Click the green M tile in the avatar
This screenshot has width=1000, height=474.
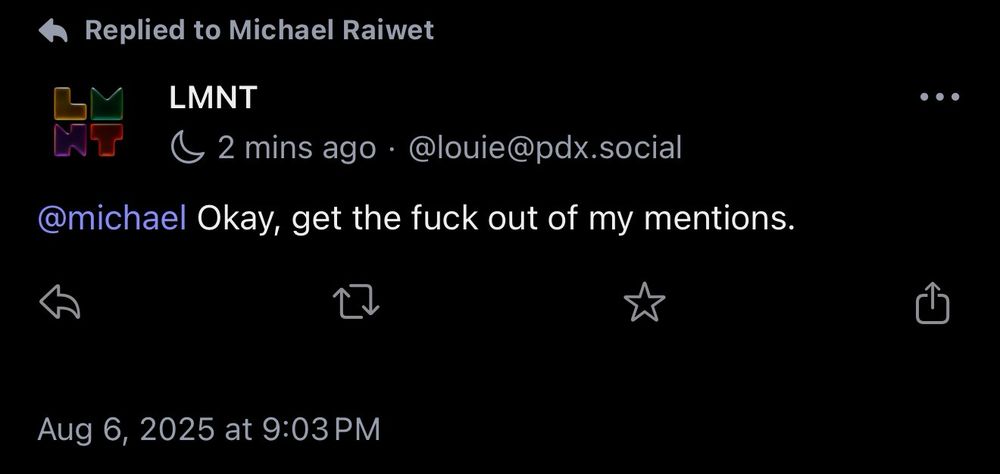click(x=107, y=104)
